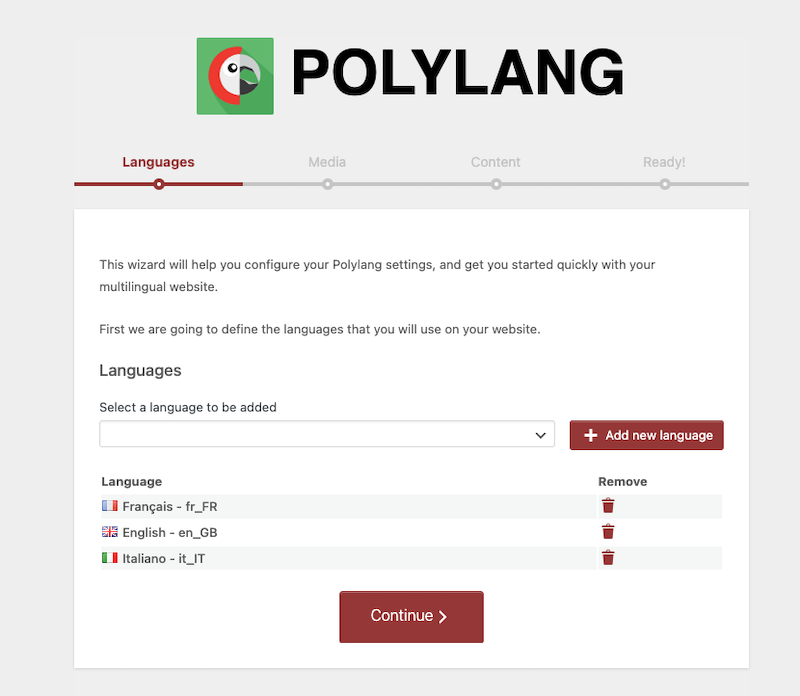
Task: Remove the Français language with trash icon
Action: click(608, 506)
